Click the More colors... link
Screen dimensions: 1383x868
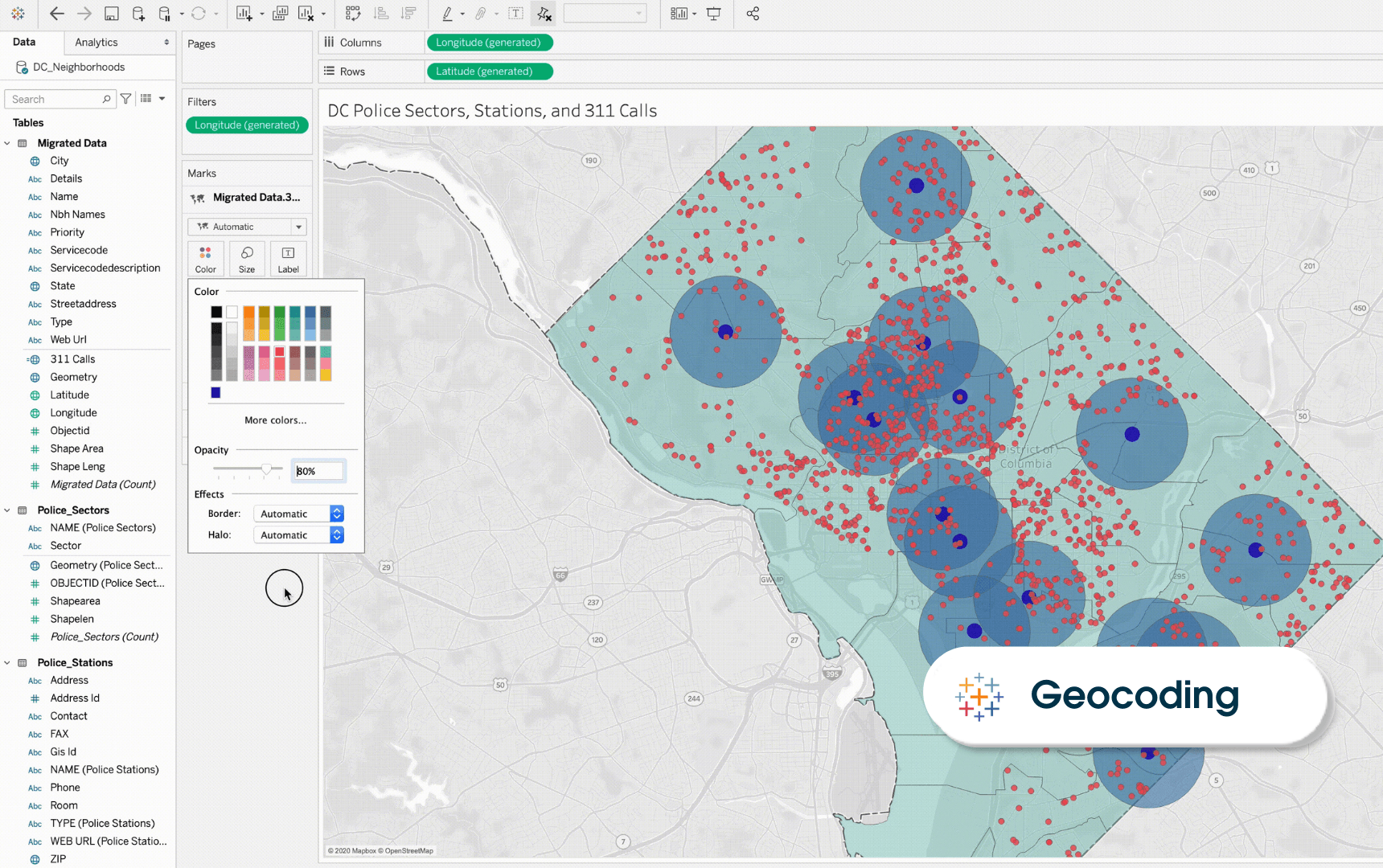coord(275,420)
